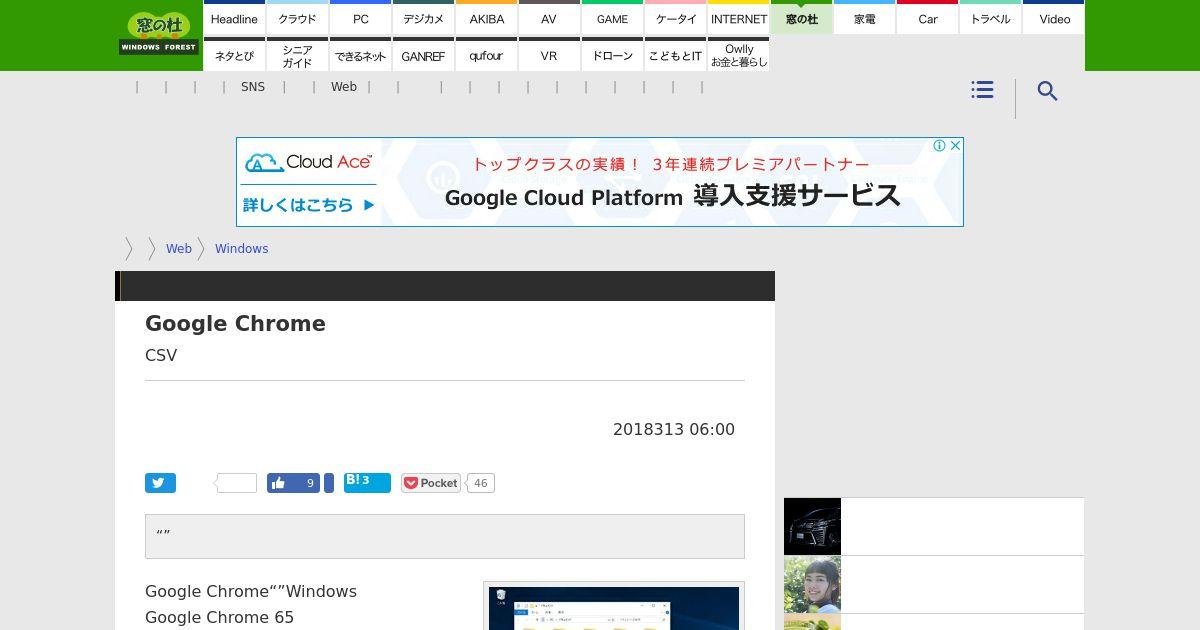Viewport: 1200px width, 630px height.
Task: Open the GAME tab
Action: (612, 18)
